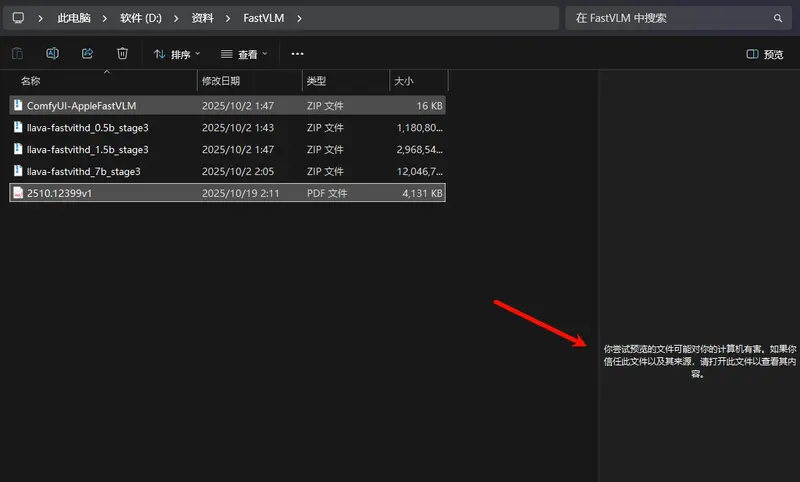
Task: Click the Rename icon in toolbar
Action: click(52, 54)
